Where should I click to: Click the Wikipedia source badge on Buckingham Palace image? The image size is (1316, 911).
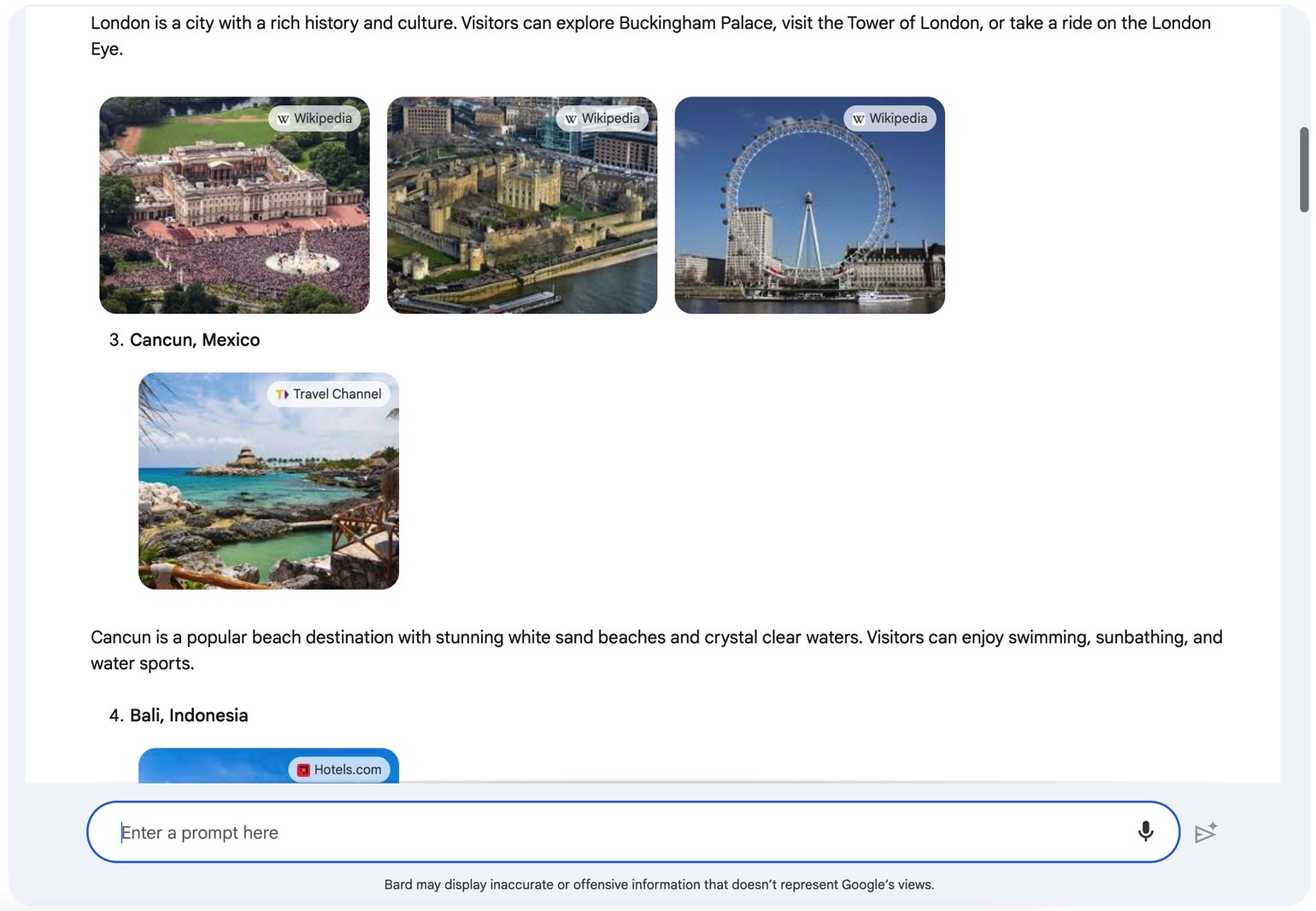click(x=314, y=119)
